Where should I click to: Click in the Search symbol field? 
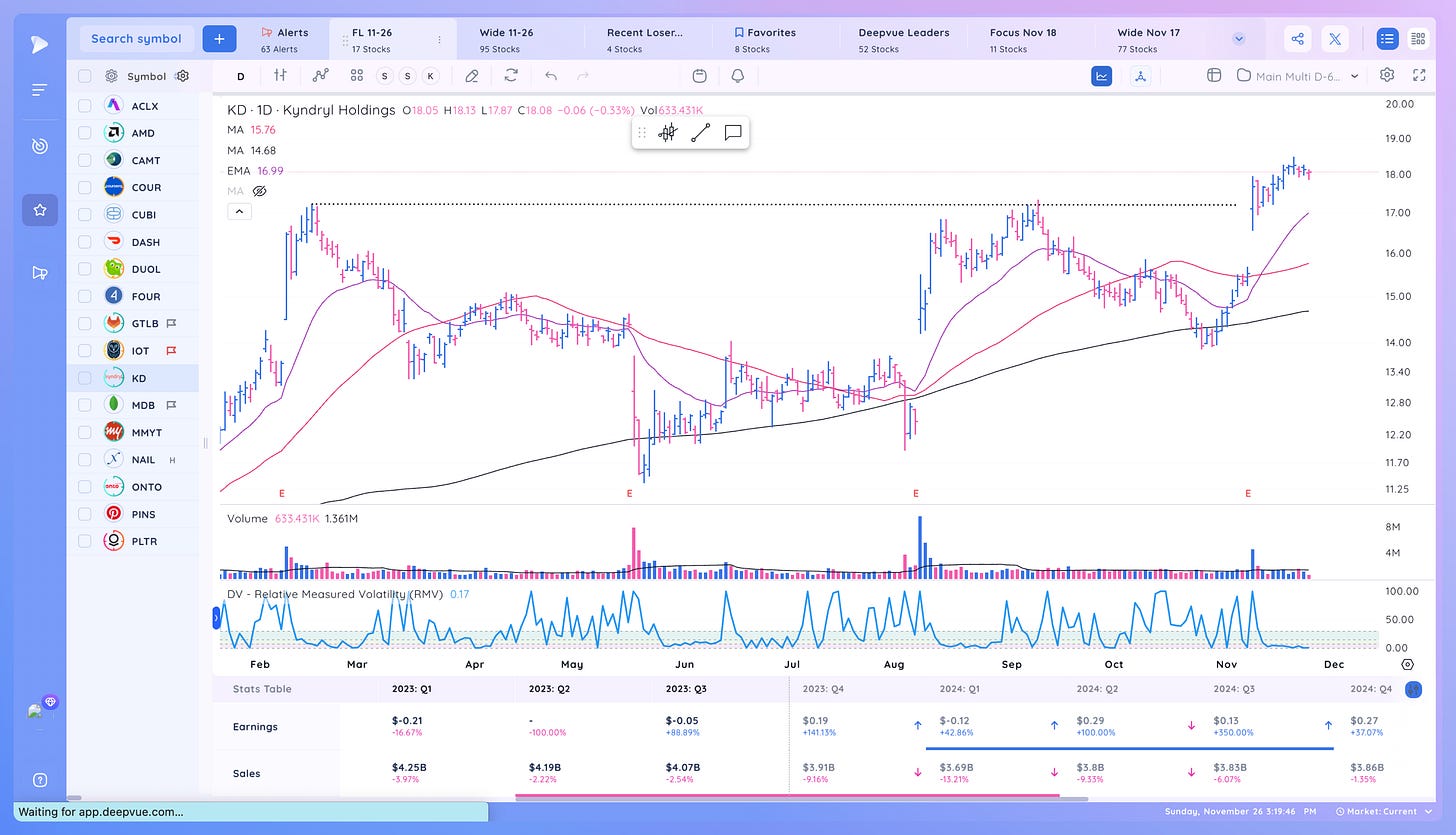137,39
